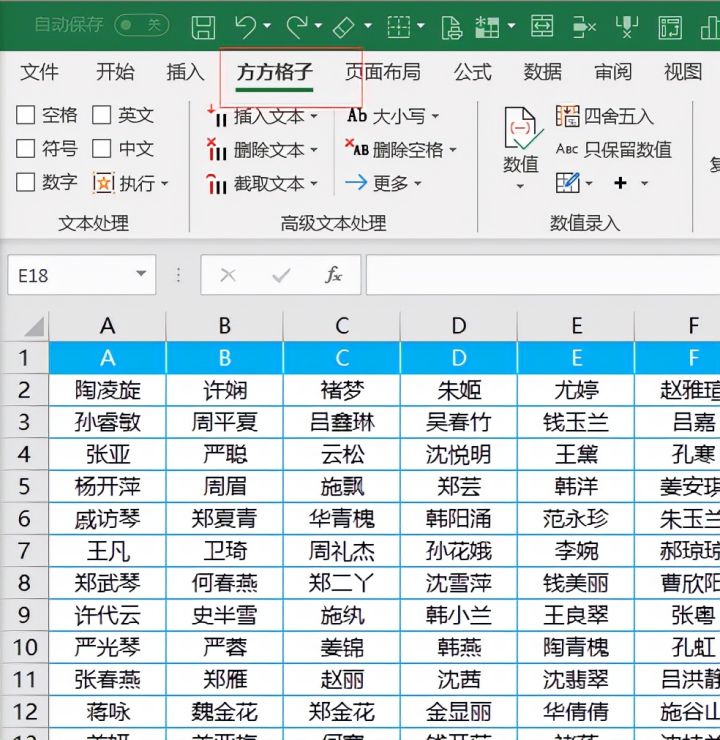720x740 pixels.
Task: Click the 更多 blue arrow icon
Action: (x=356, y=183)
